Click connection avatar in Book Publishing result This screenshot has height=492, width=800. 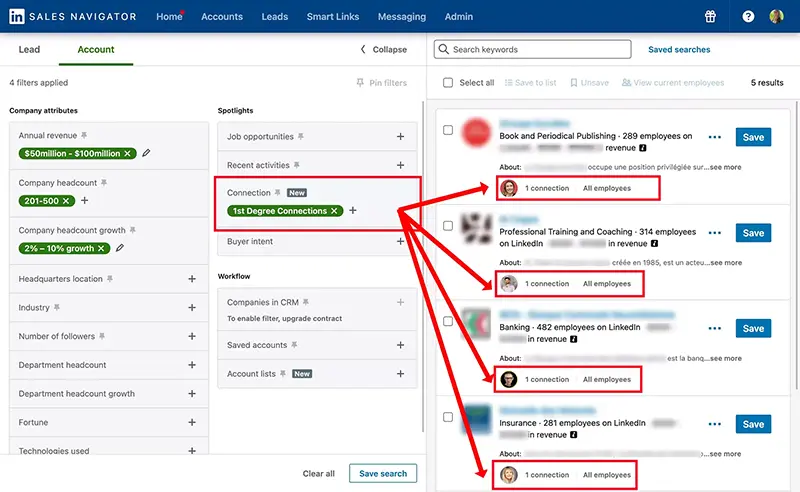point(509,188)
